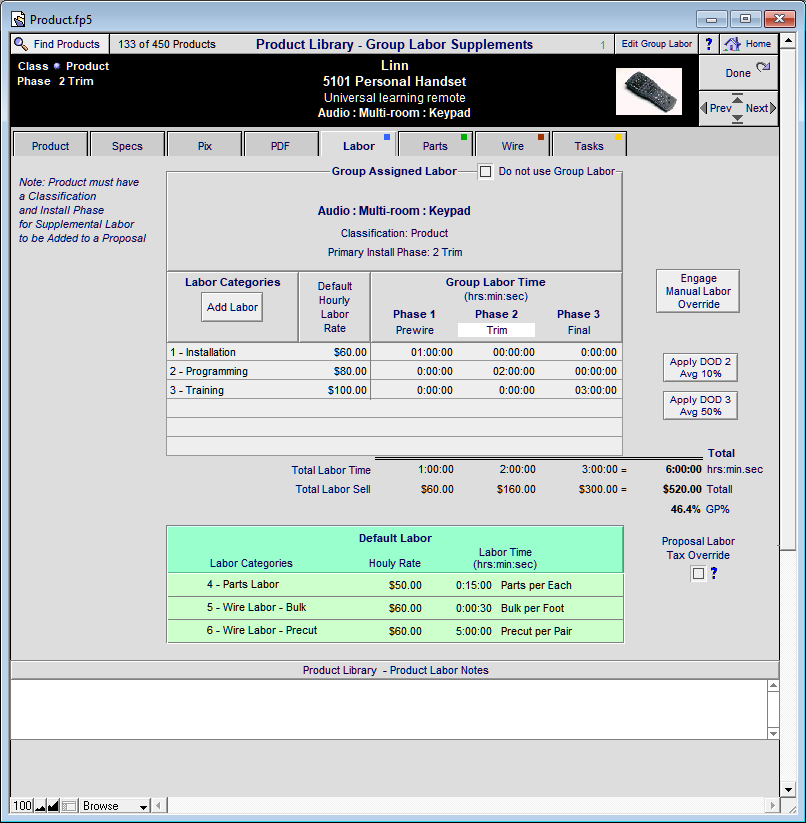Switch to the Parts tab

(435, 145)
